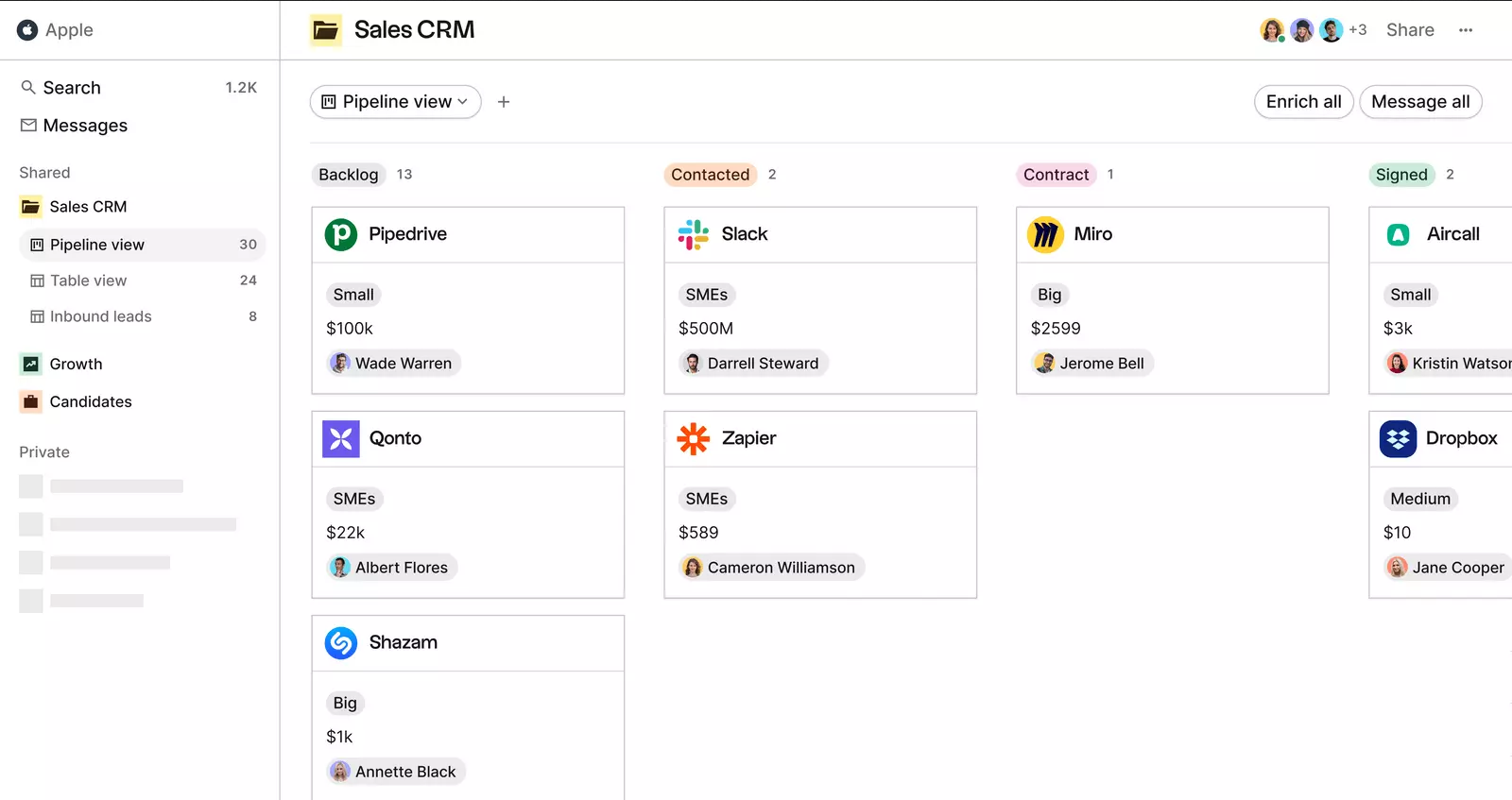The height and width of the screenshot is (800, 1512).
Task: Click the Search field in sidebar
Action: coord(72,88)
